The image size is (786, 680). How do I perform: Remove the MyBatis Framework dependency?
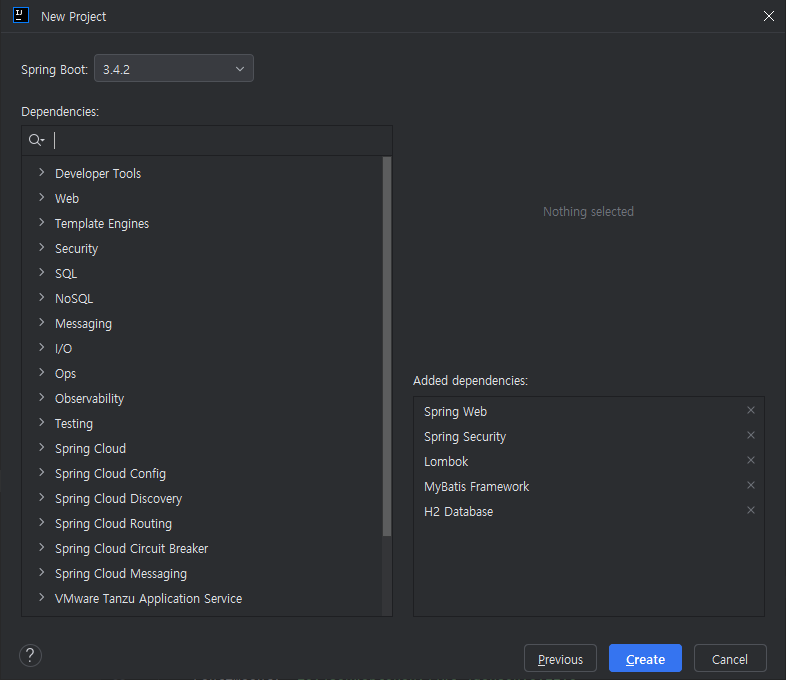[x=750, y=486]
